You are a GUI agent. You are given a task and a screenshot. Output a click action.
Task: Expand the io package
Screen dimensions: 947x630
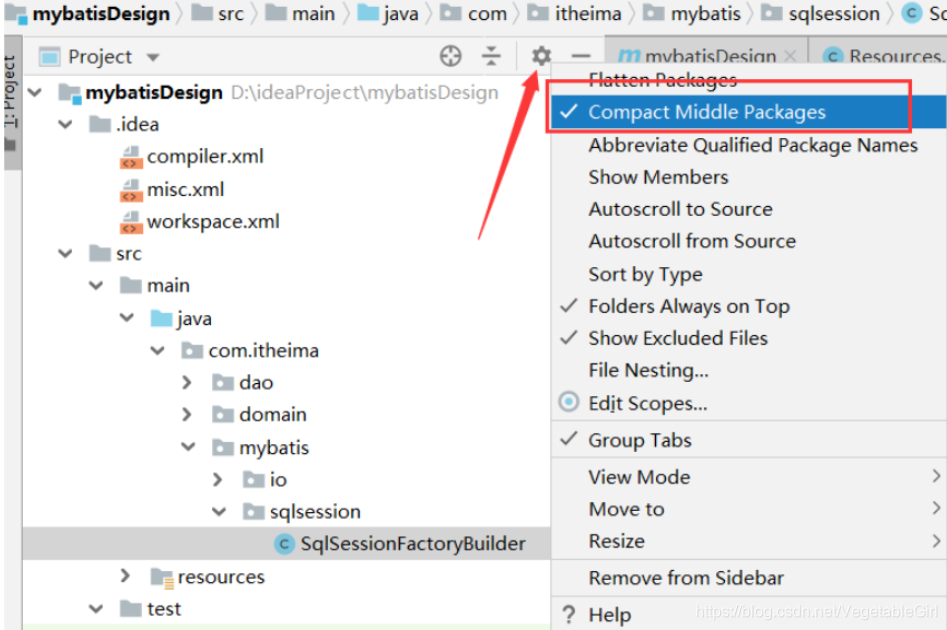click(218, 480)
